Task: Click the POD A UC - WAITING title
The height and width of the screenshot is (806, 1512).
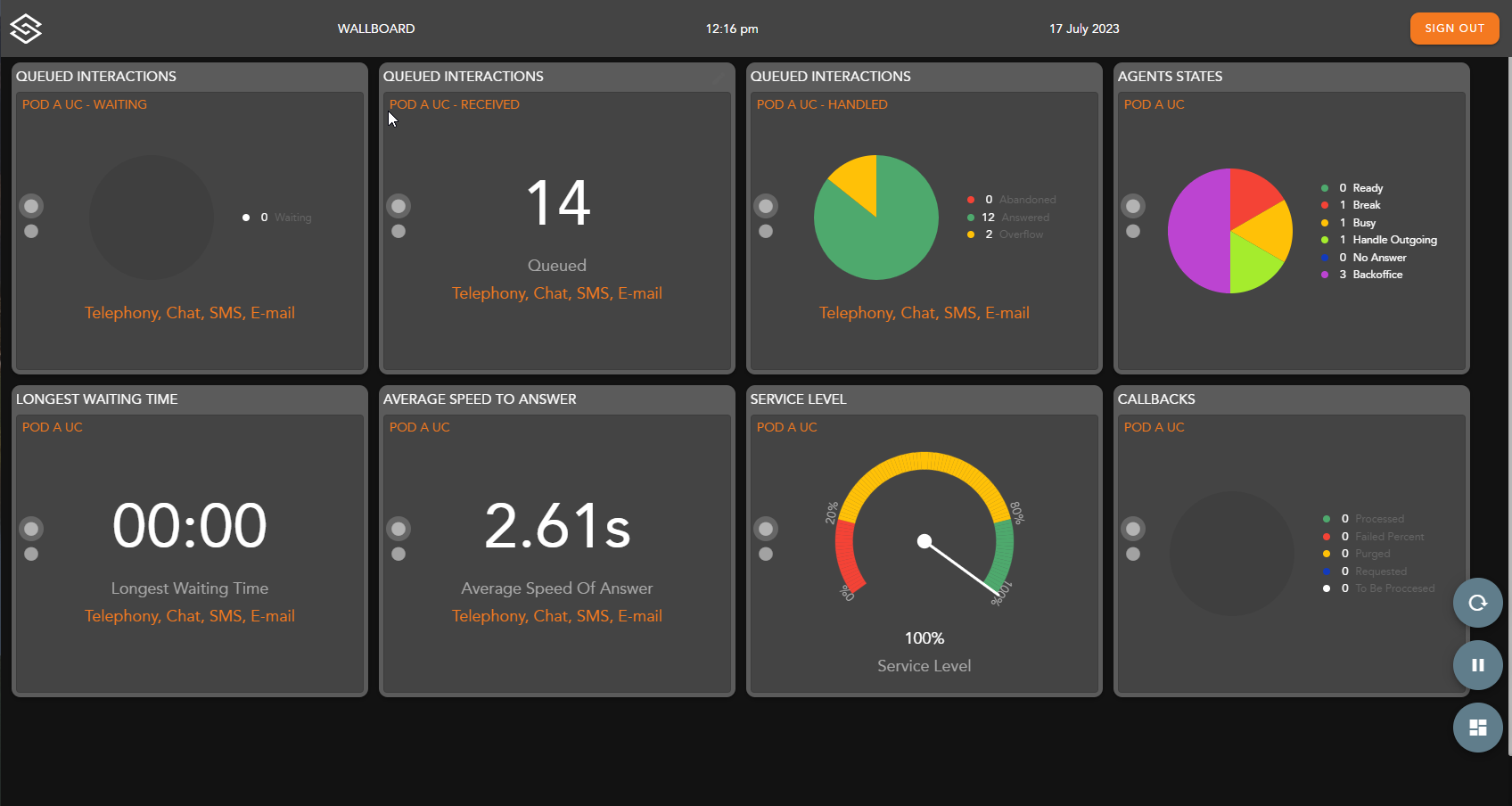Action: [85, 104]
